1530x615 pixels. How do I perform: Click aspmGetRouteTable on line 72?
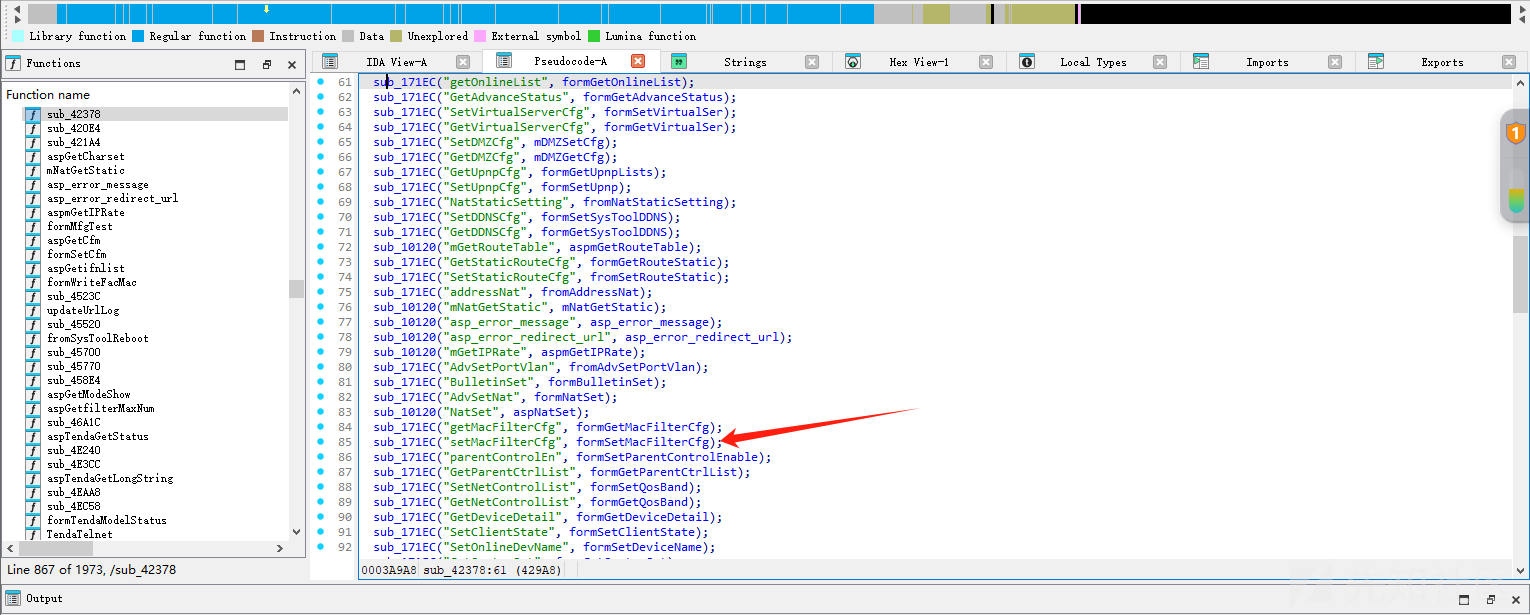point(629,247)
